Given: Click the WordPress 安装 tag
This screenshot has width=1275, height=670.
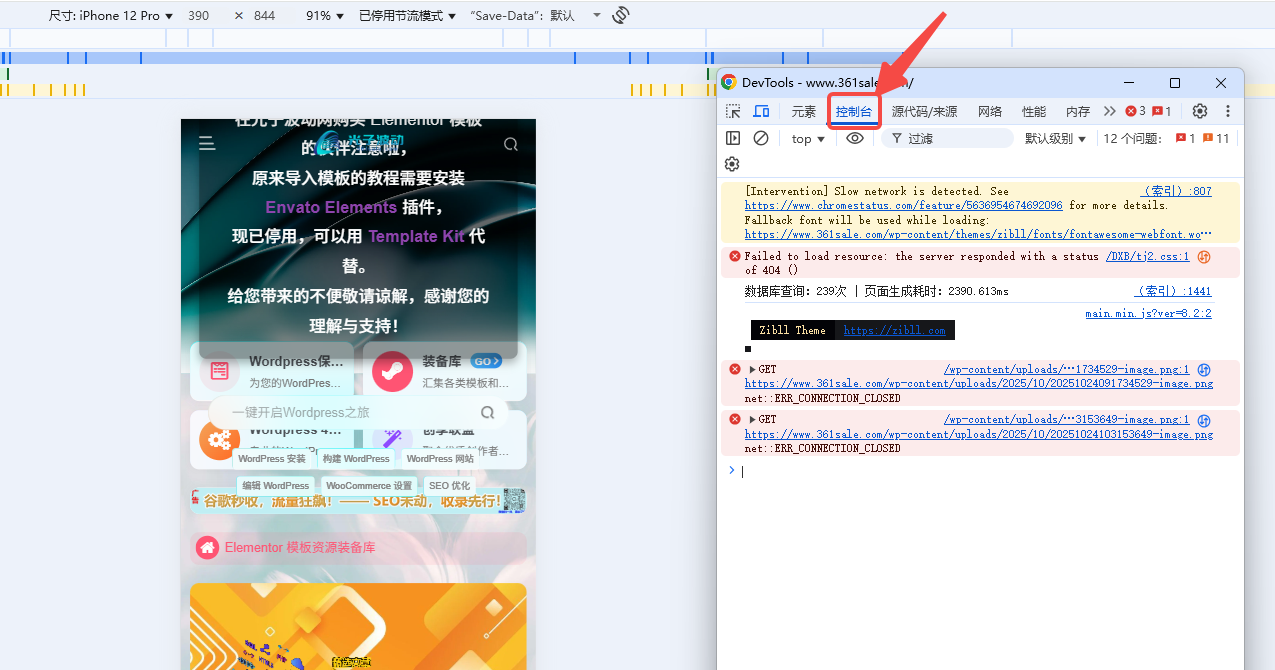Looking at the screenshot, I should tap(272, 459).
